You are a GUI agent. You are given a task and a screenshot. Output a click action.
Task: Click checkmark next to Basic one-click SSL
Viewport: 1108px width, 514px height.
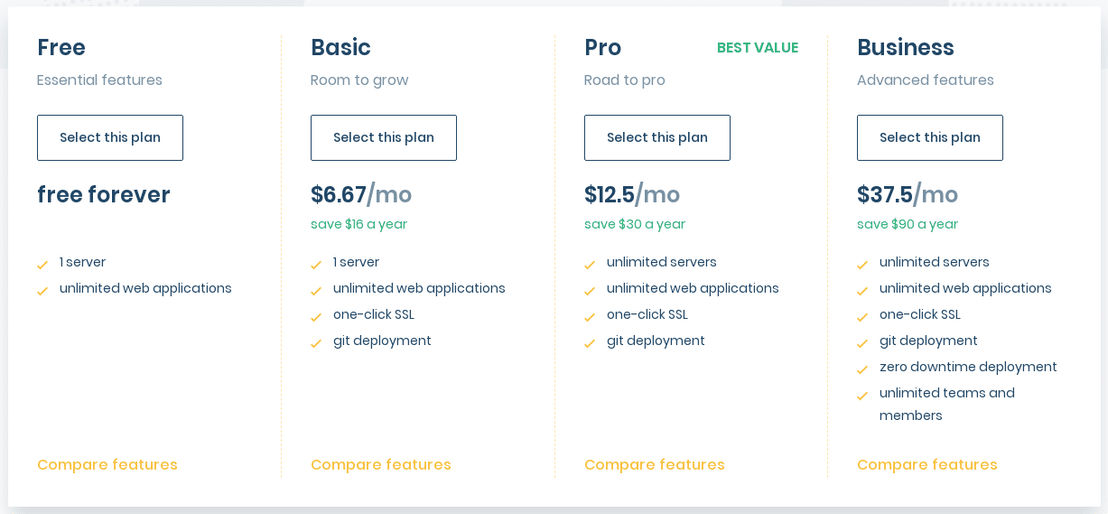pyautogui.click(x=316, y=317)
